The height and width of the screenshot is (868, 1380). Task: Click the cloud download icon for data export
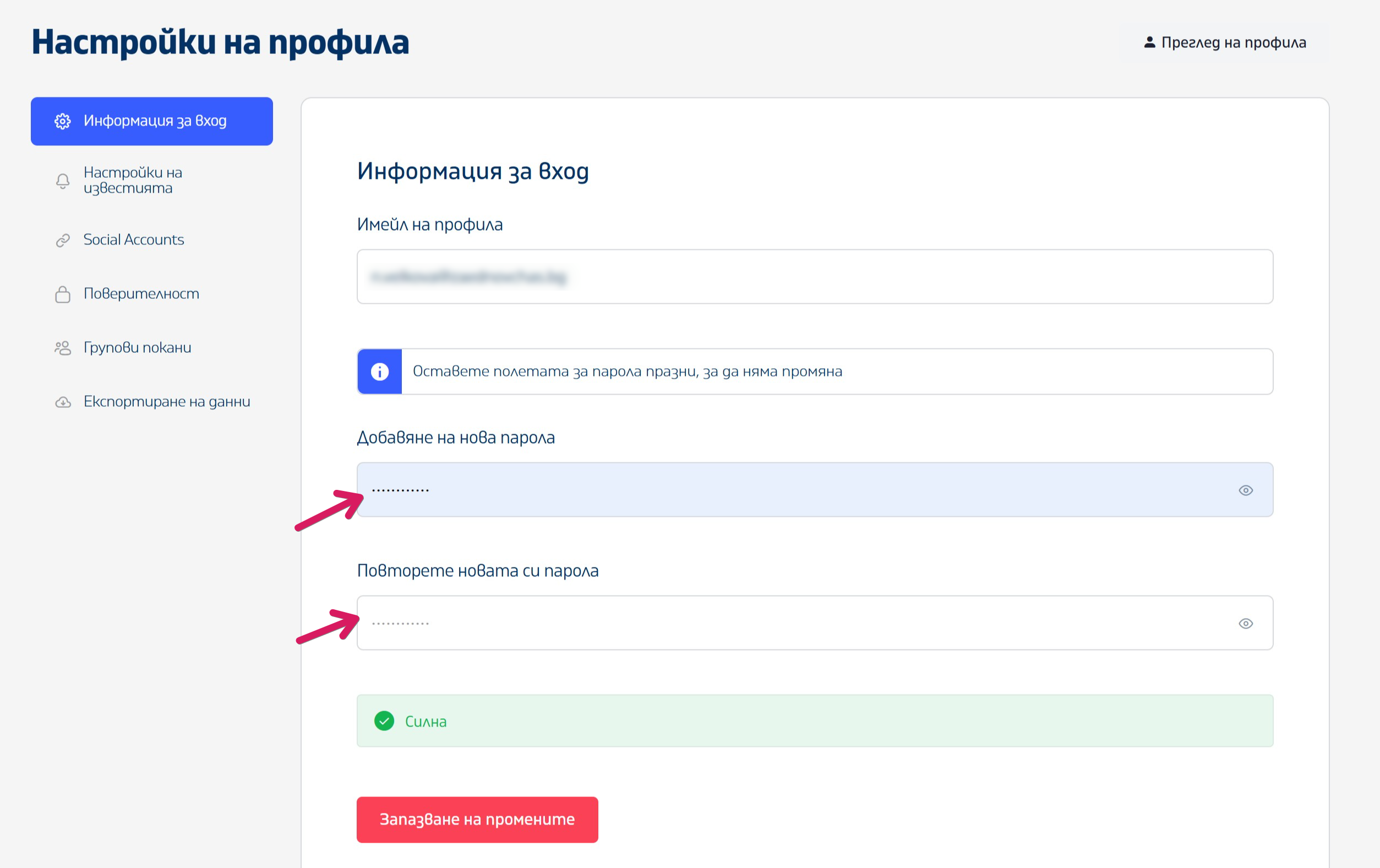coord(62,402)
